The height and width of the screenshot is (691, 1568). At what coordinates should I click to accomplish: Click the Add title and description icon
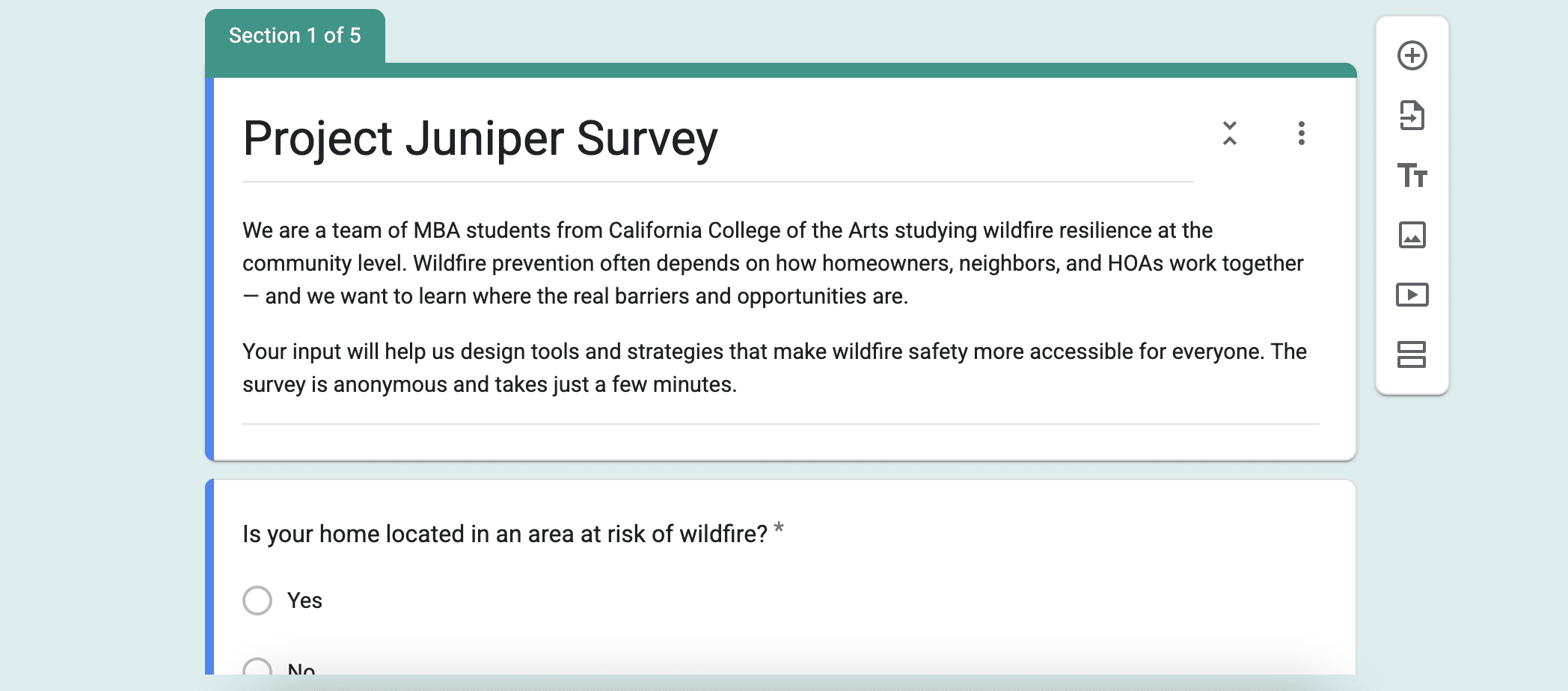[x=1412, y=176]
